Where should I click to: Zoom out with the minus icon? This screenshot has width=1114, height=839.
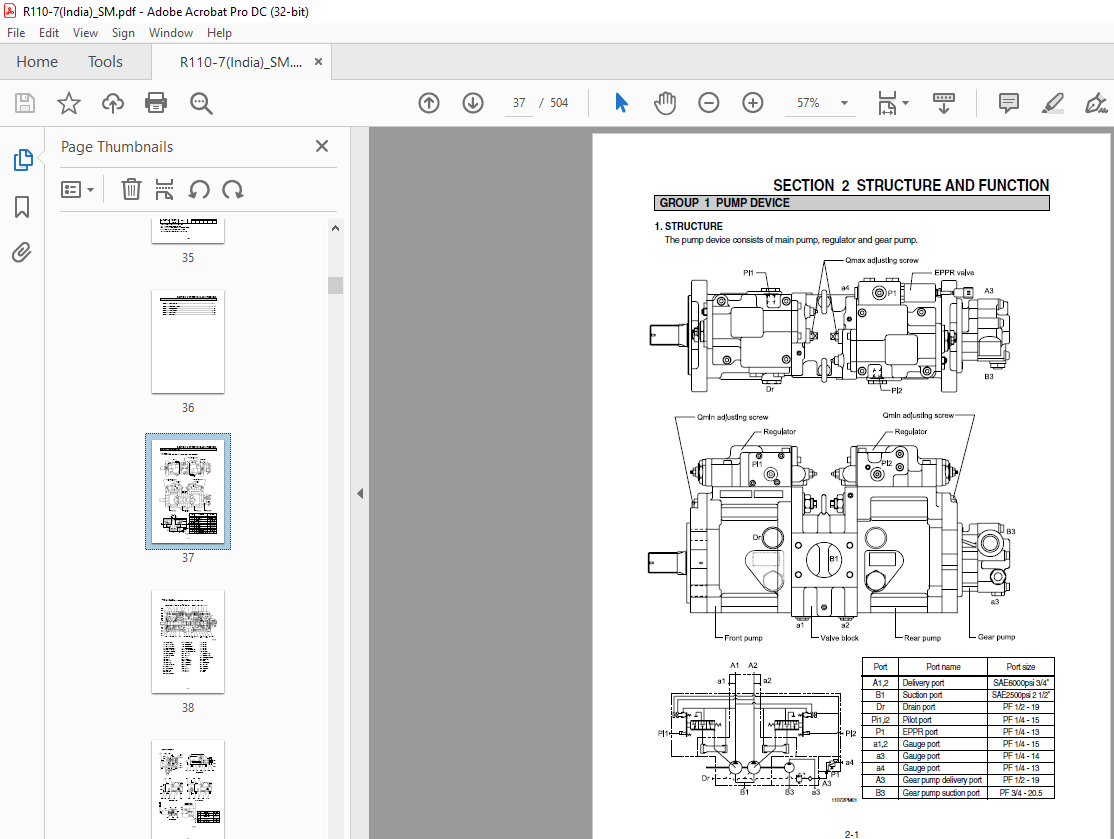(x=708, y=103)
